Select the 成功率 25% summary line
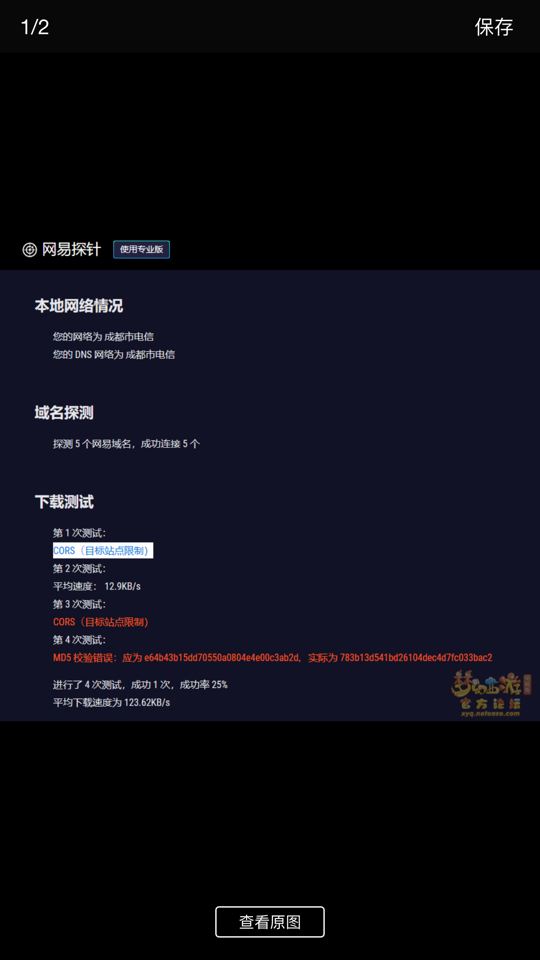 (x=140, y=684)
